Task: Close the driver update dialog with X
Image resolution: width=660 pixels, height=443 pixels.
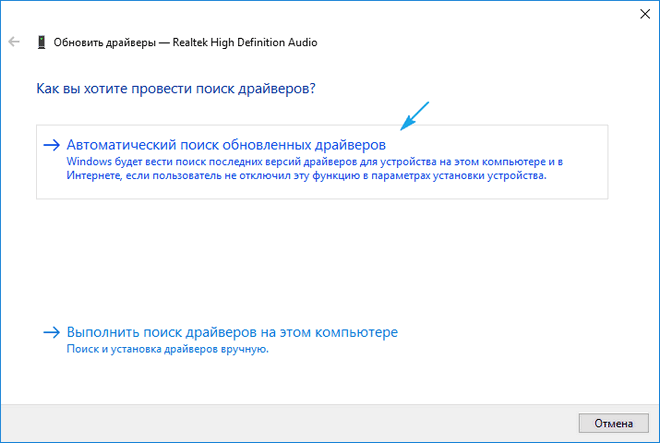Action: point(640,14)
